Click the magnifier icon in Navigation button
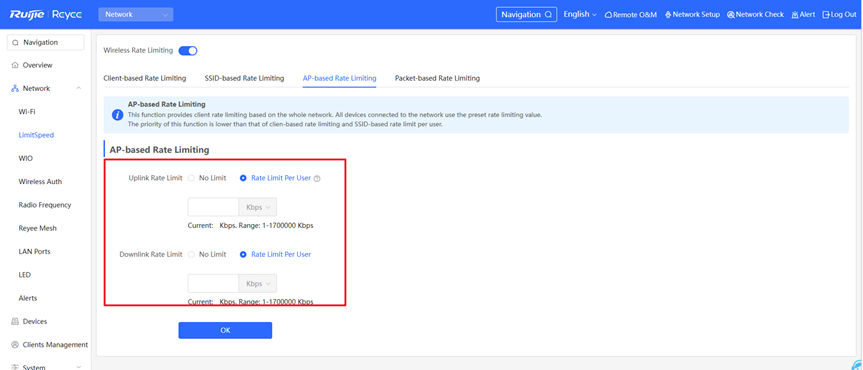Viewport: 863px width, 370px height. pyautogui.click(x=548, y=15)
